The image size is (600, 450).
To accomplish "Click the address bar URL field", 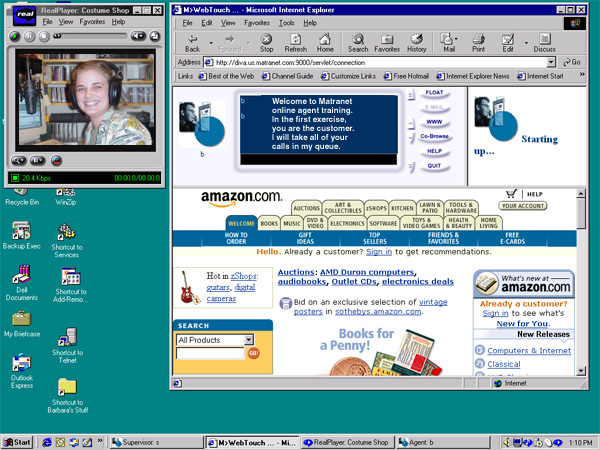I will click(375, 62).
